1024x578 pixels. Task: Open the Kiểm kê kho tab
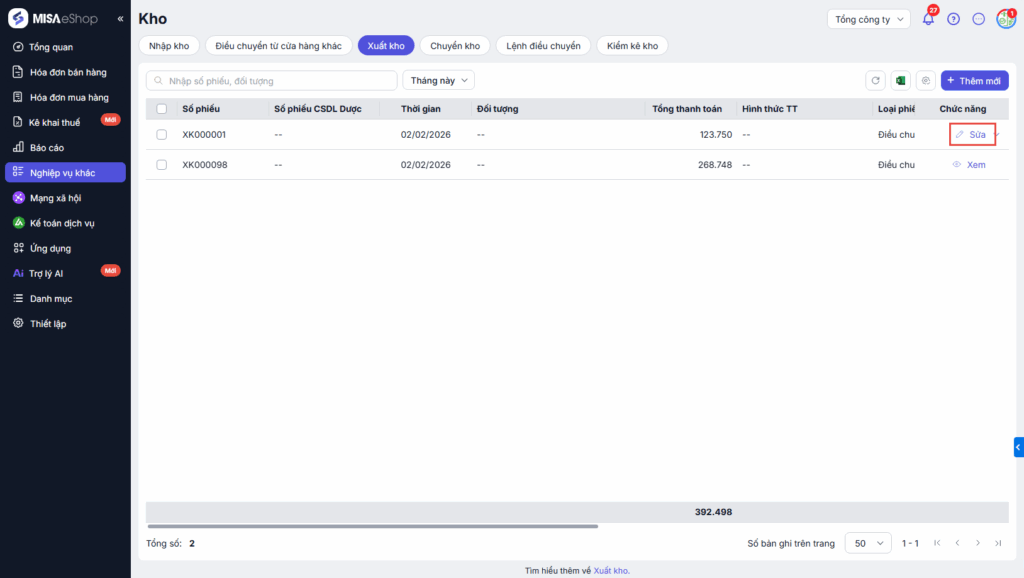pos(632,46)
